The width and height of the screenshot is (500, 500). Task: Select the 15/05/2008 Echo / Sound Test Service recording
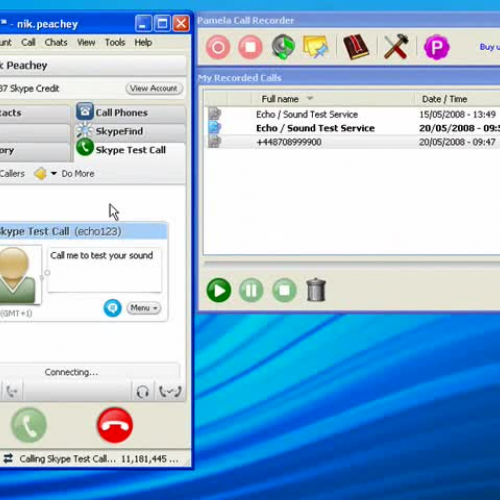pyautogui.click(x=352, y=114)
